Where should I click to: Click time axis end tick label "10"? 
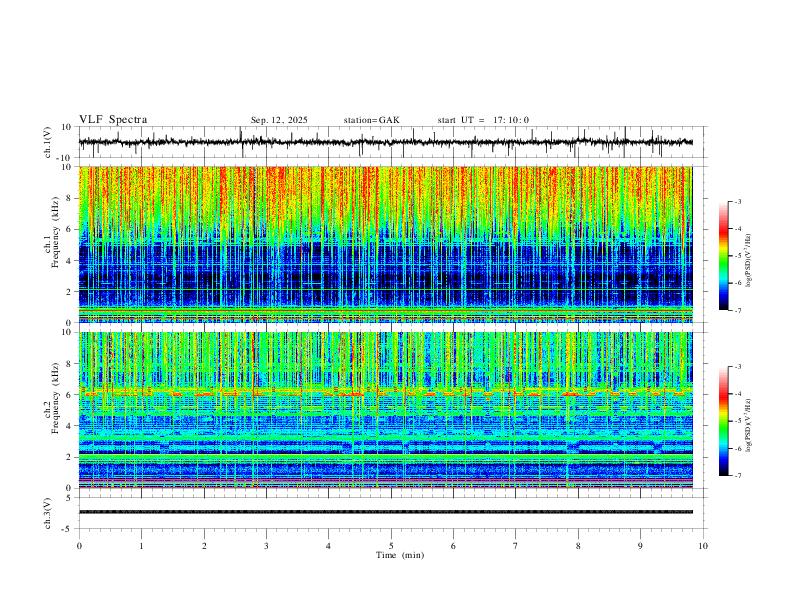click(703, 546)
